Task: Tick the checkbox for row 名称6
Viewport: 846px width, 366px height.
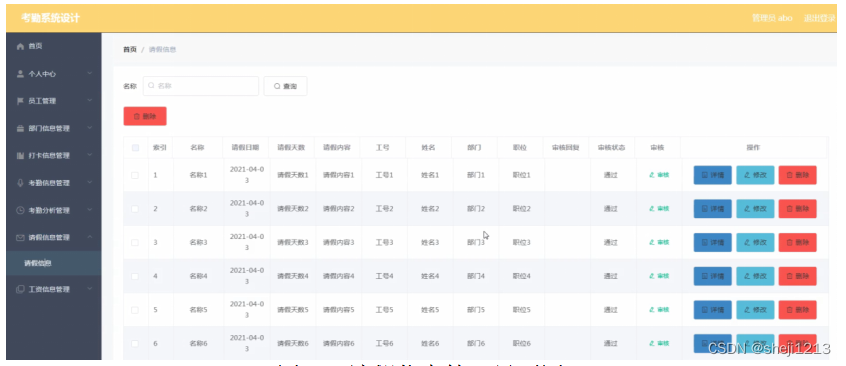Action: coord(135,344)
